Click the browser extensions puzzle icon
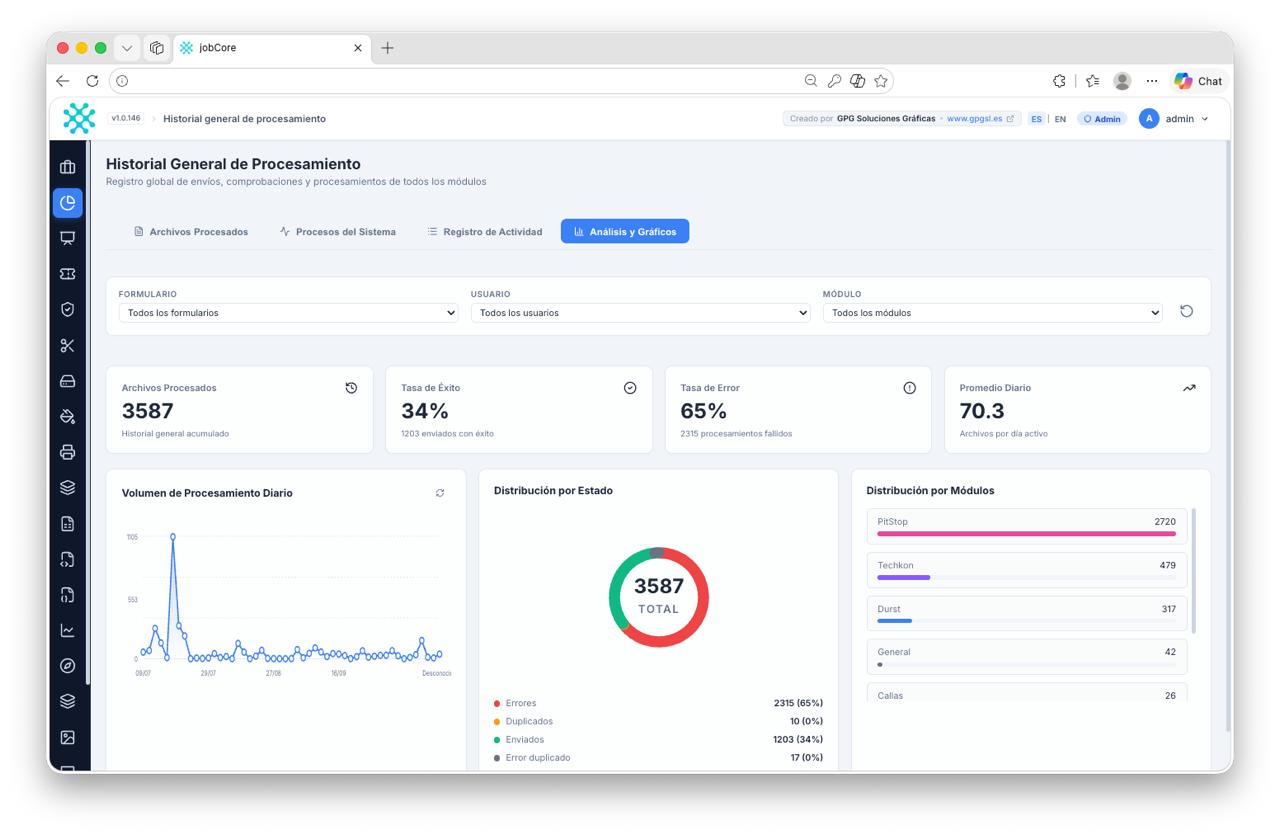Image resolution: width=1280 pixels, height=835 pixels. coord(1060,81)
